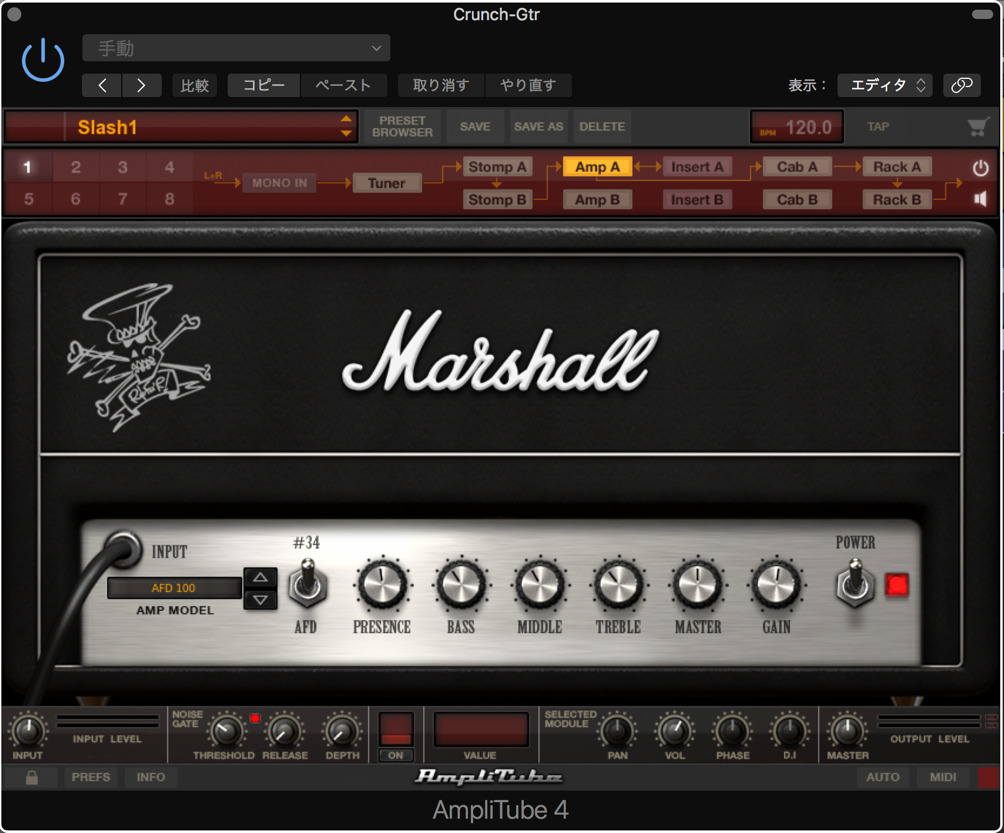Click the TAP tempo button

pos(878,127)
